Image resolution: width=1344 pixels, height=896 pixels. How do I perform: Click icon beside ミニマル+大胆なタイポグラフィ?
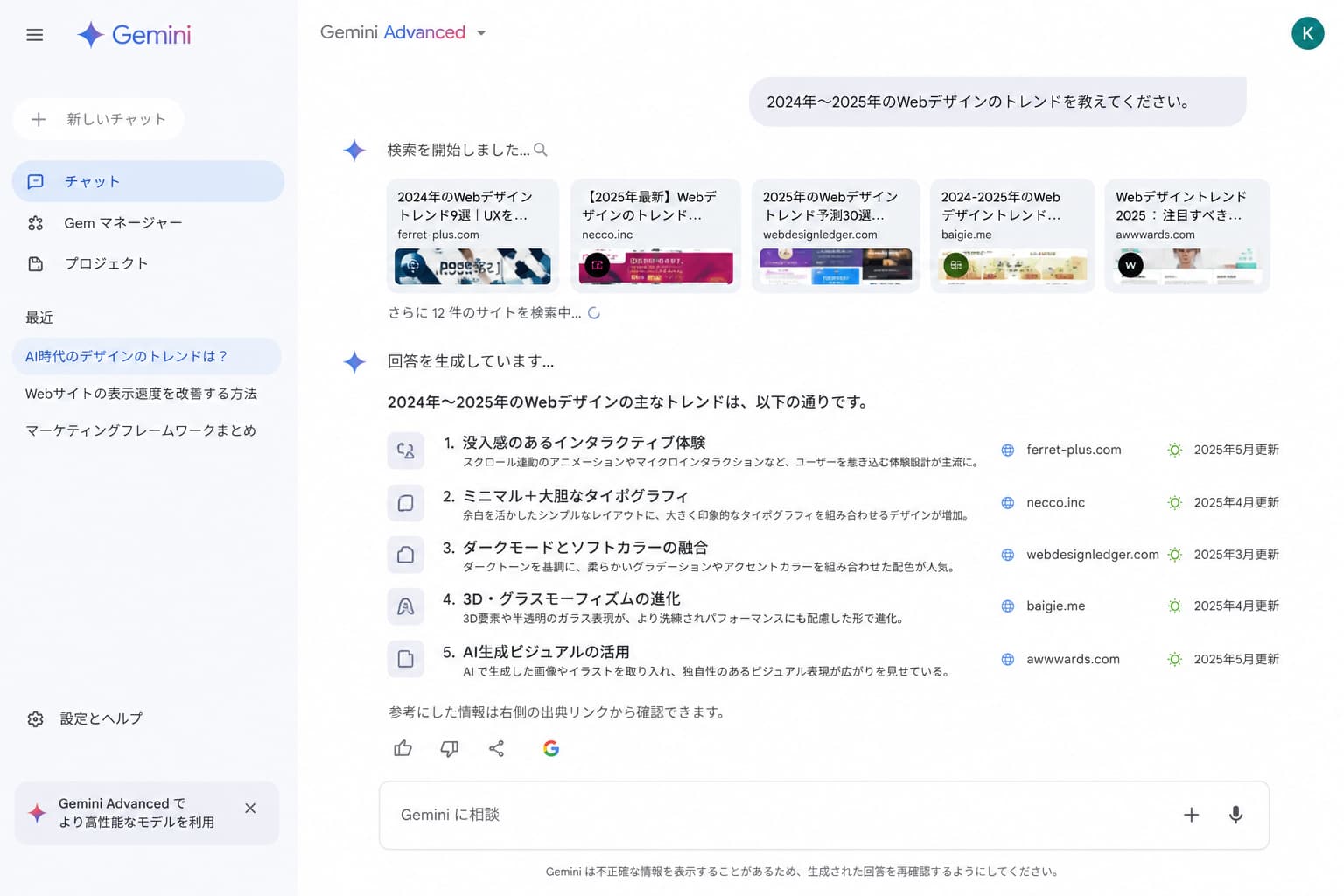pos(406,503)
